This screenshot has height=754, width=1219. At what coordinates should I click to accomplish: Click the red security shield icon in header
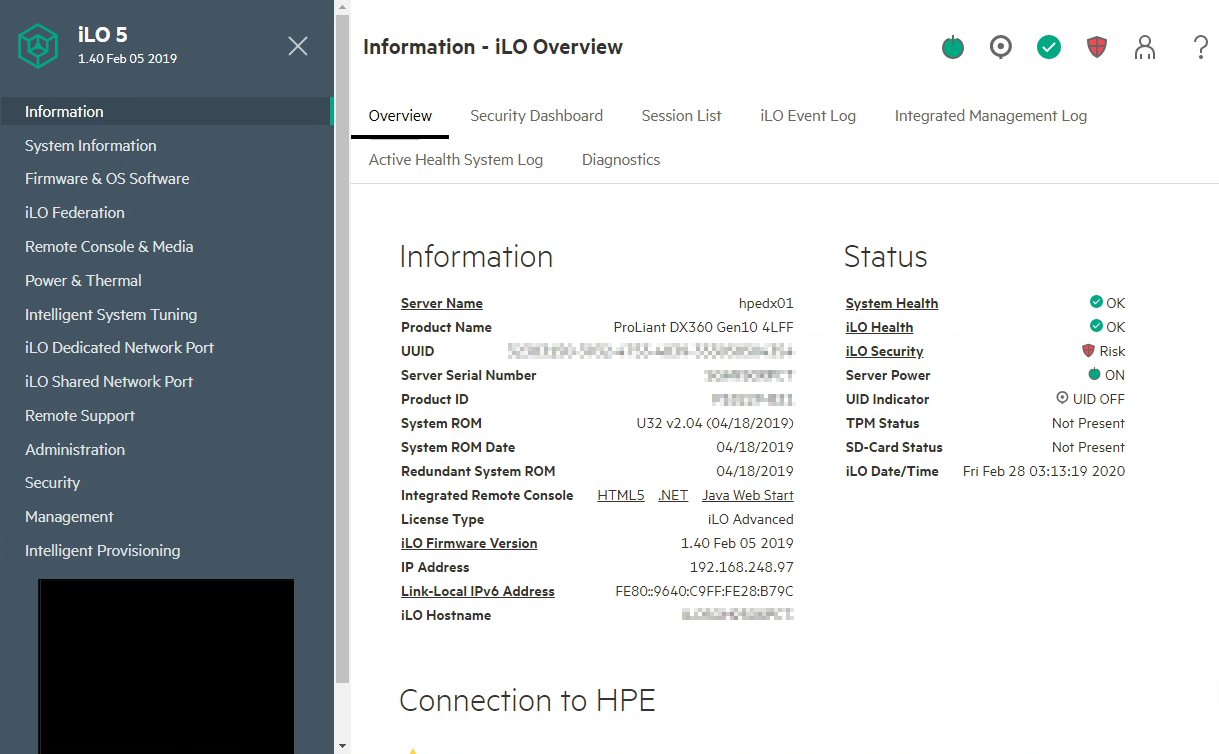pos(1097,47)
